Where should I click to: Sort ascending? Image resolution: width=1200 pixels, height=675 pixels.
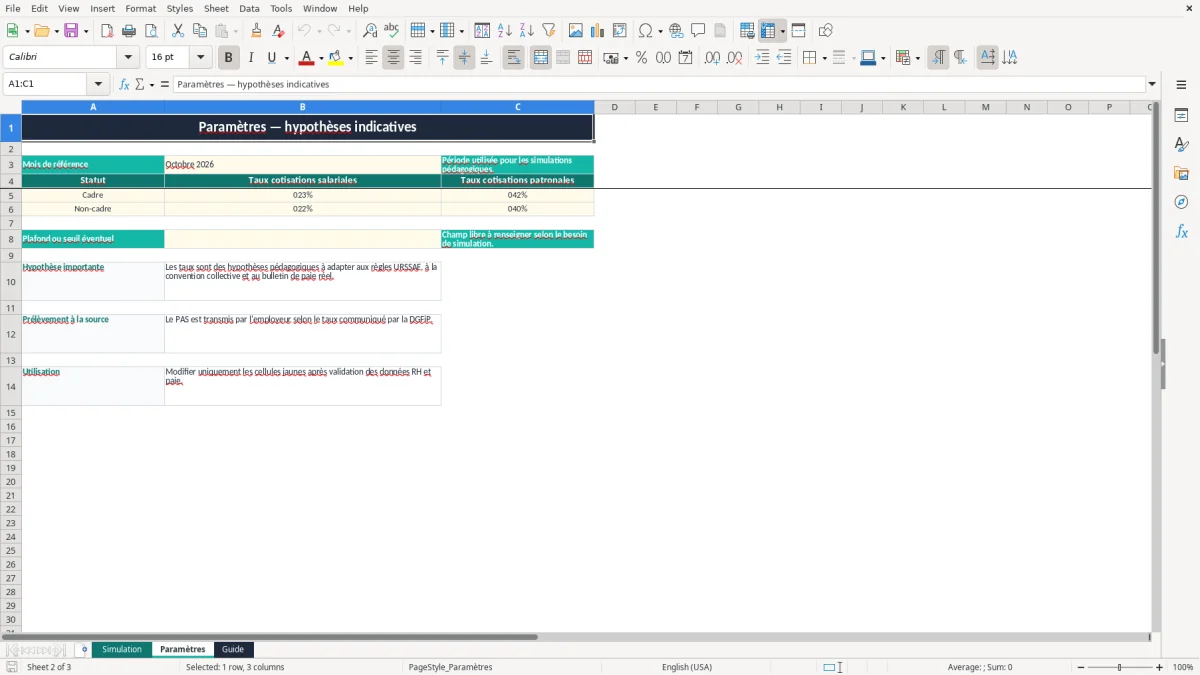505,31
